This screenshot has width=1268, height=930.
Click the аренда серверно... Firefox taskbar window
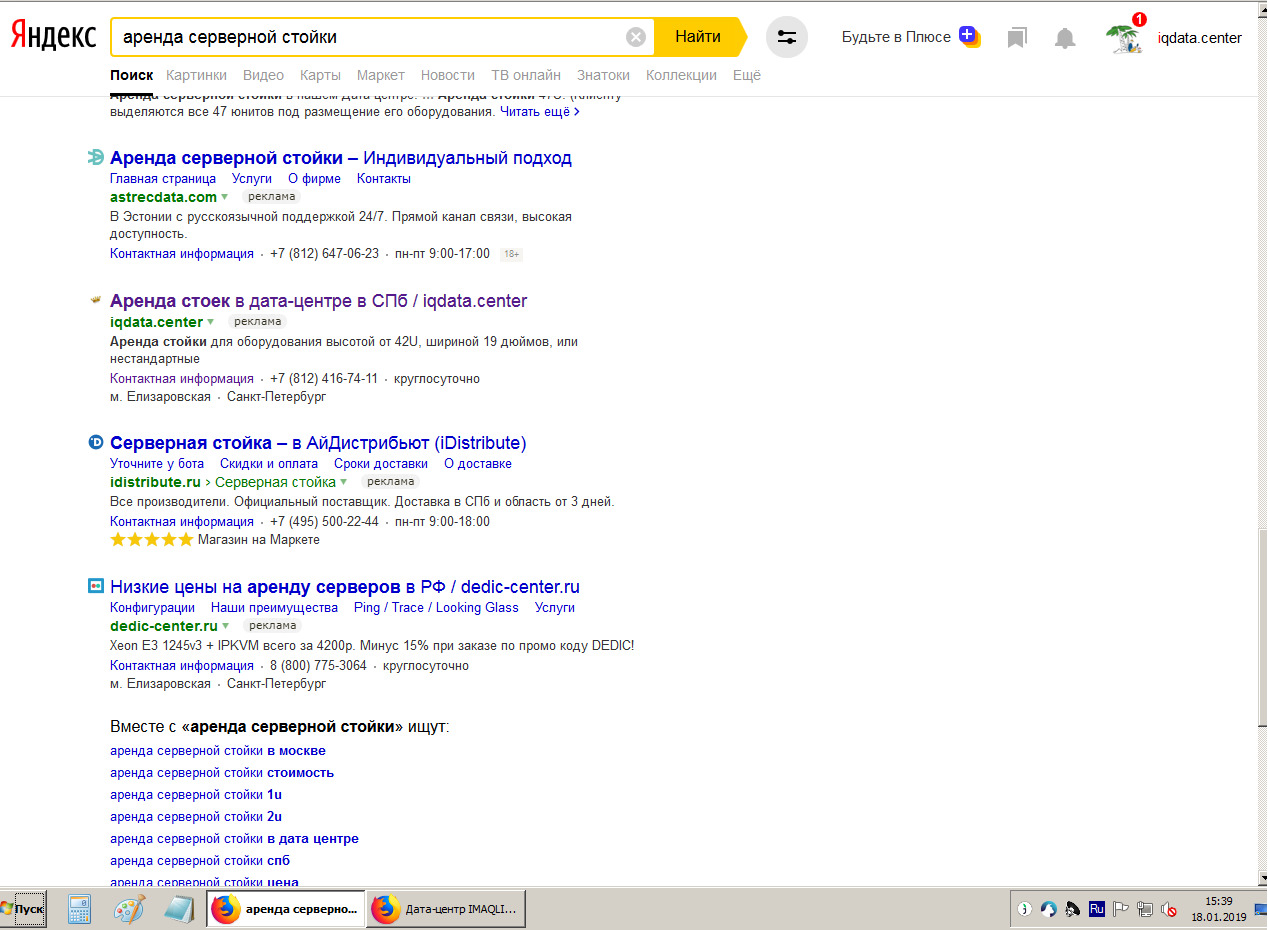pyautogui.click(x=286, y=909)
